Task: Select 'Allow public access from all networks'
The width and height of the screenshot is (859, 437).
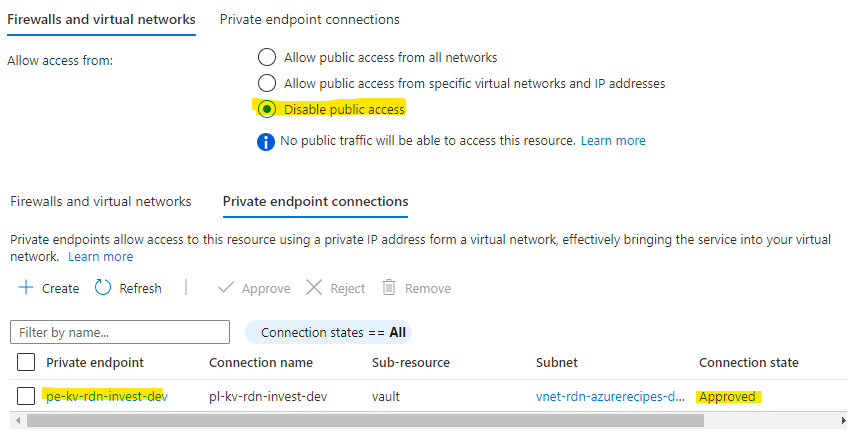Action: click(267, 57)
